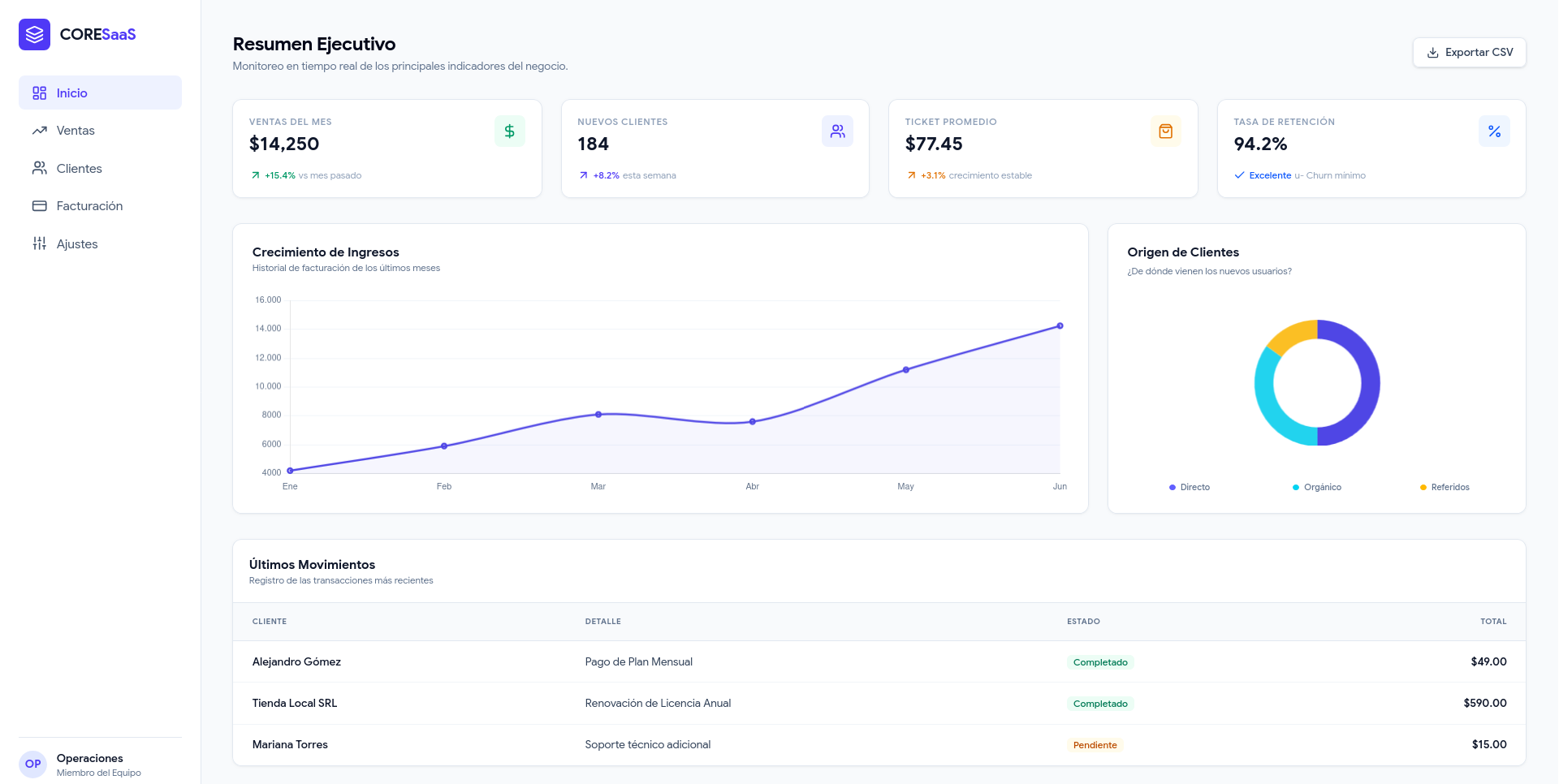
Task: Go to Ventas section
Action: (x=100, y=131)
